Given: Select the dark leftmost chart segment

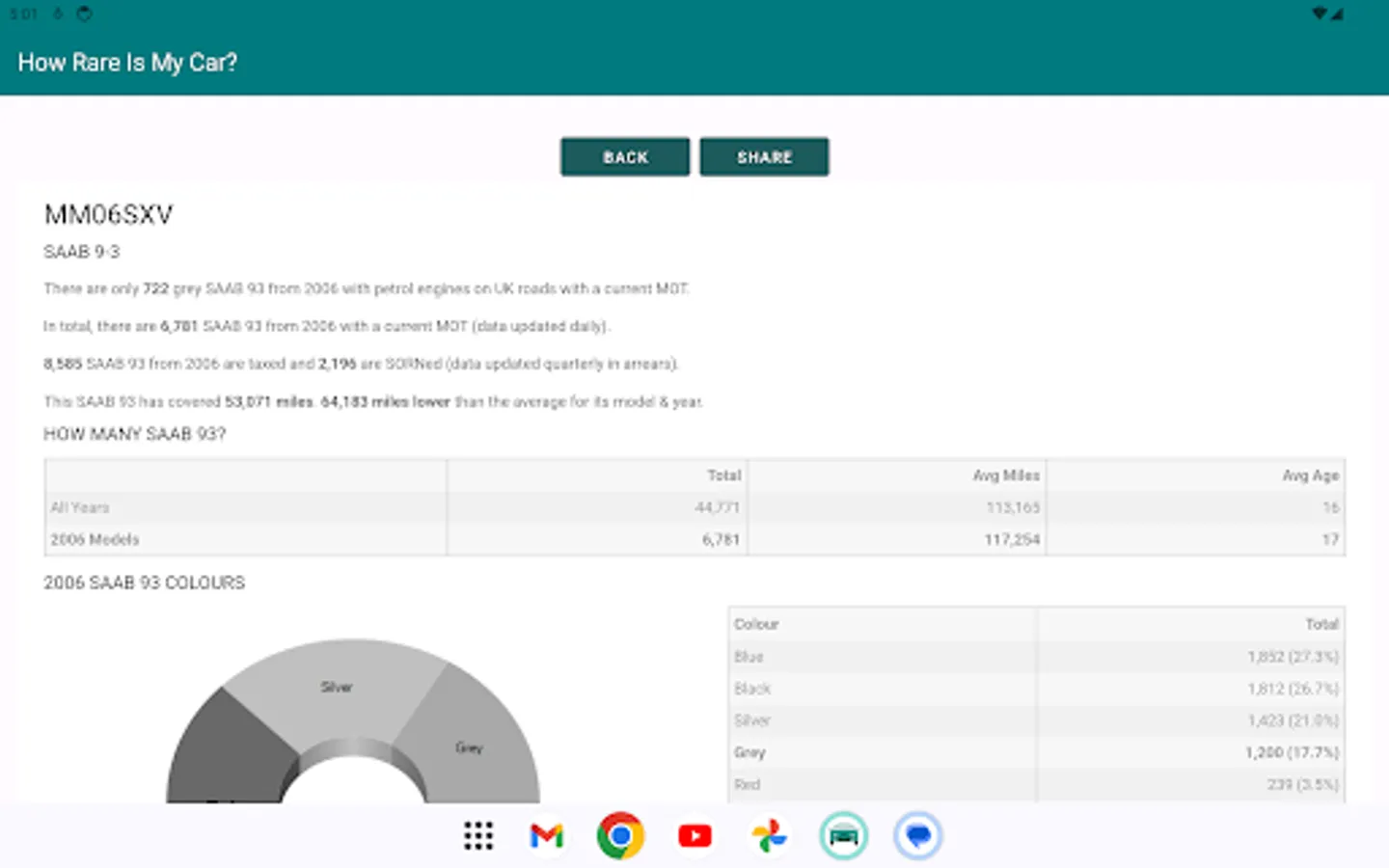Looking at the screenshot, I should [x=231, y=752].
